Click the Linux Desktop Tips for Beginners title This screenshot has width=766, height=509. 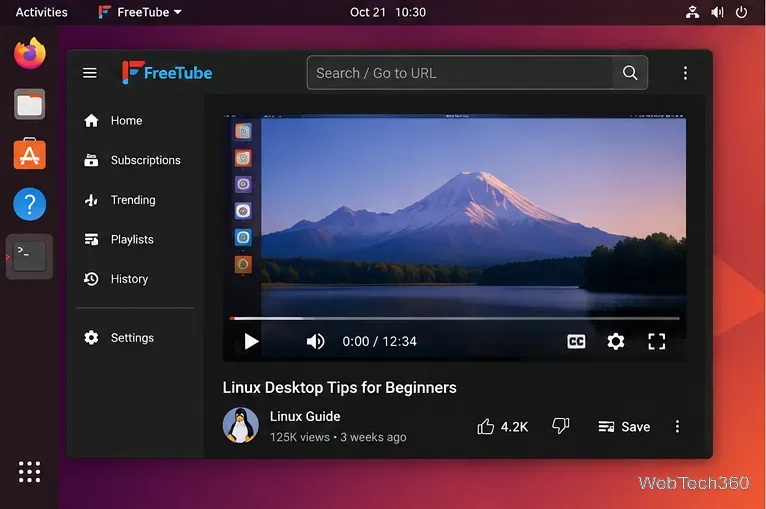pyautogui.click(x=340, y=387)
